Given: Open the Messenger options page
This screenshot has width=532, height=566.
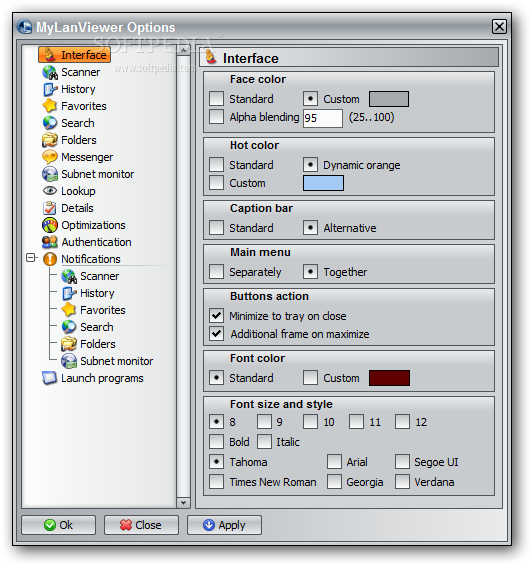Looking at the screenshot, I should (x=87, y=157).
